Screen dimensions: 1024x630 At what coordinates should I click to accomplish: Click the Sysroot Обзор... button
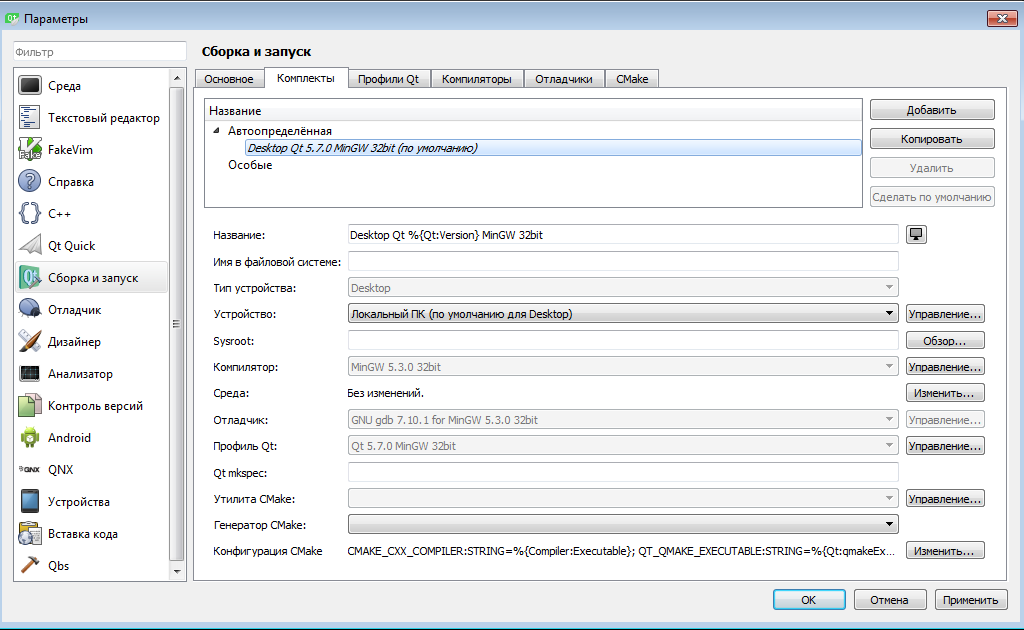click(x=945, y=341)
